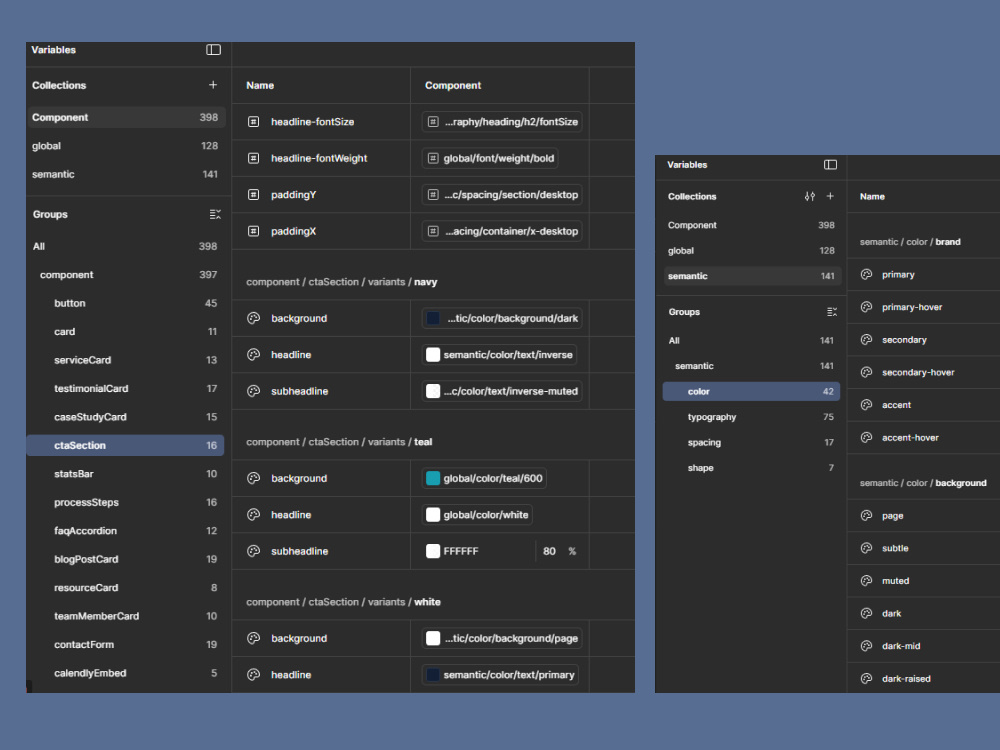
Task: Click palette icon beside primary-hover variable
Action: point(866,307)
